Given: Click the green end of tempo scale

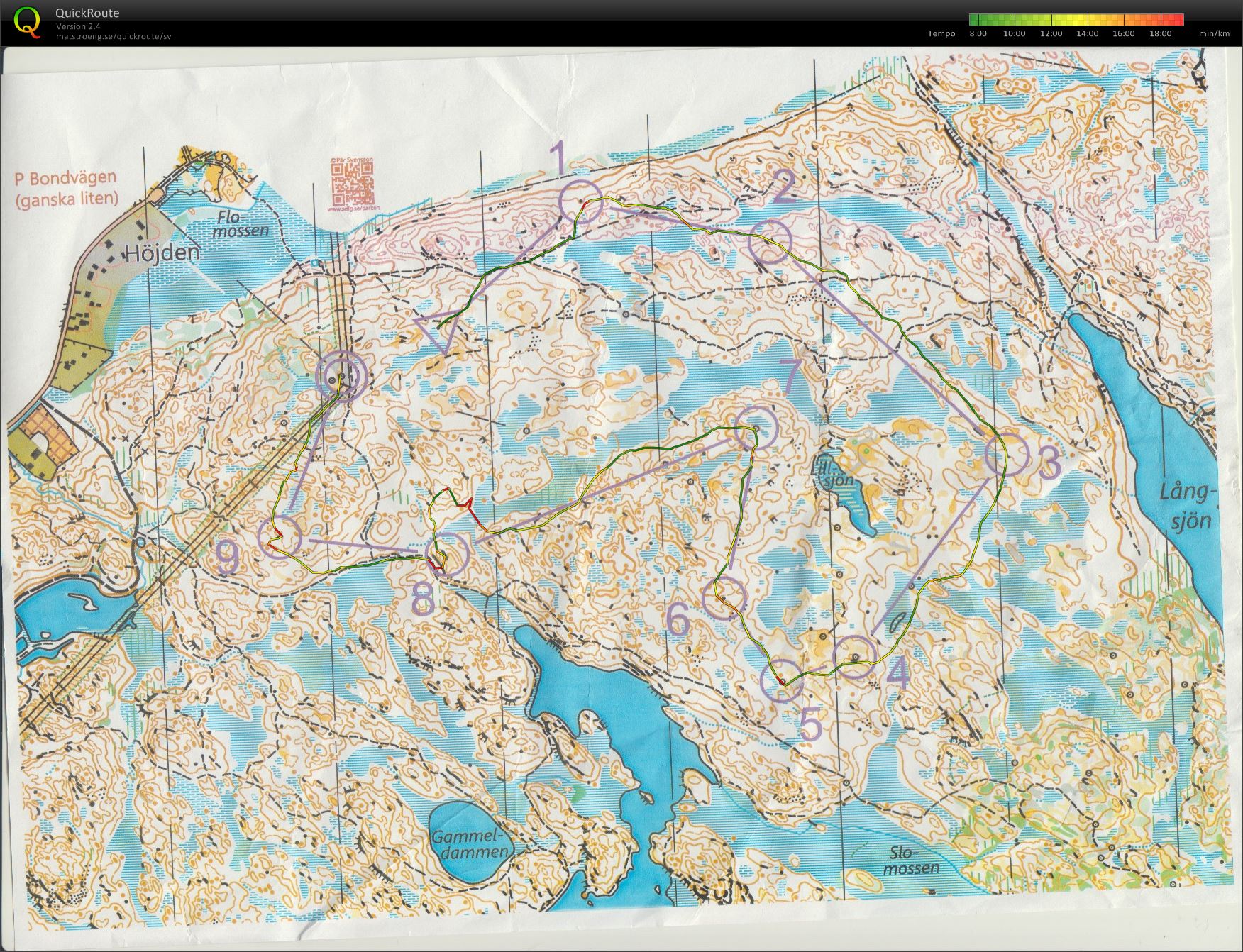Looking at the screenshot, I should click(976, 20).
